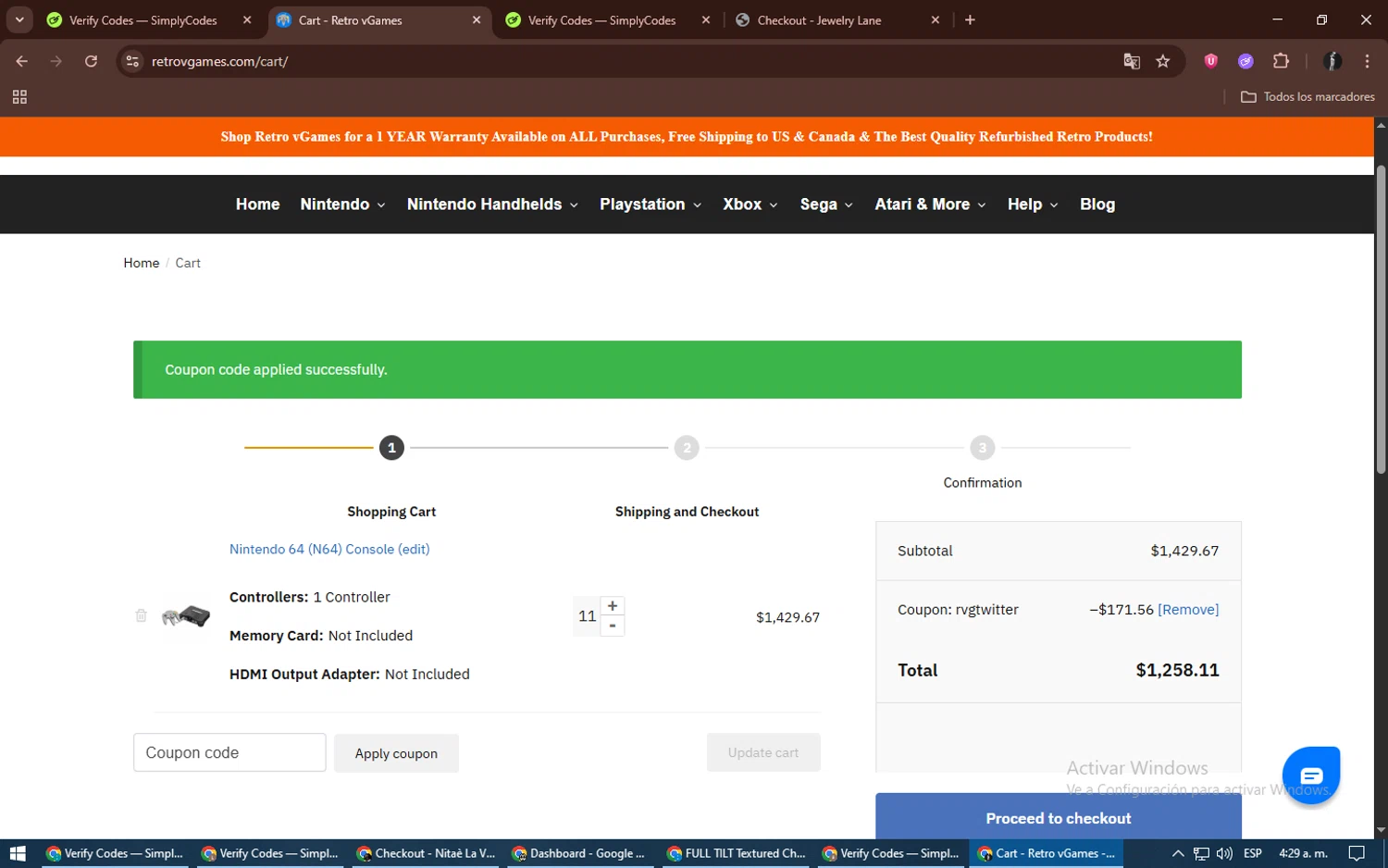The width and height of the screenshot is (1388, 868).
Task: Expand the Atari & More menu
Action: [930, 204]
